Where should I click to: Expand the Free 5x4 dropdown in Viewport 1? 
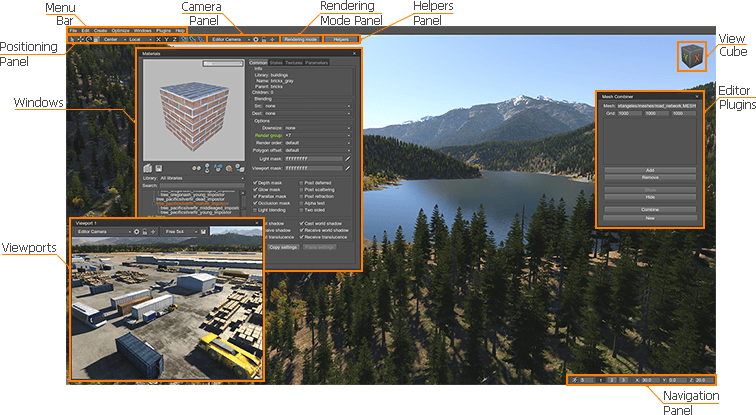(180, 231)
